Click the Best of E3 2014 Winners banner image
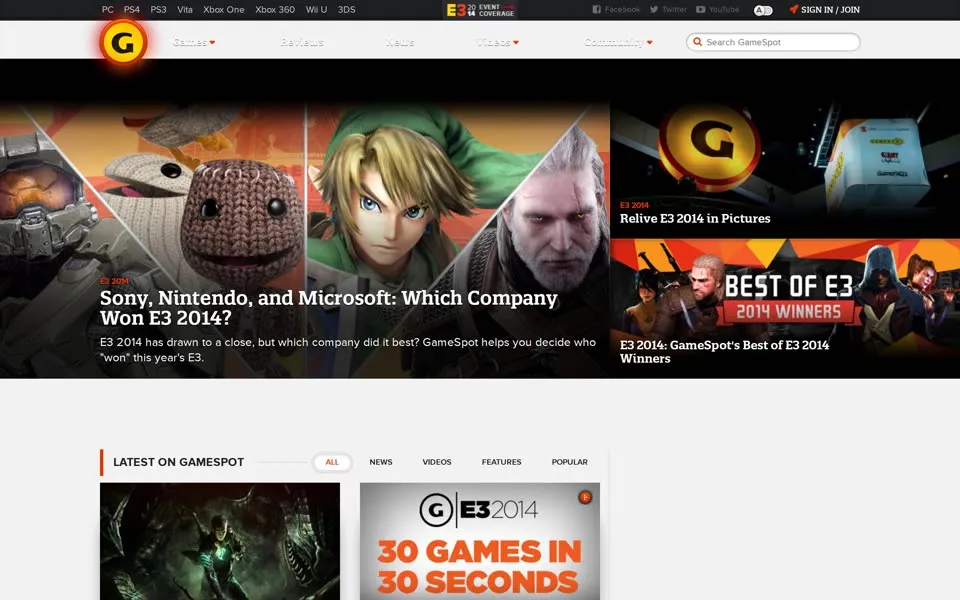 (785, 288)
